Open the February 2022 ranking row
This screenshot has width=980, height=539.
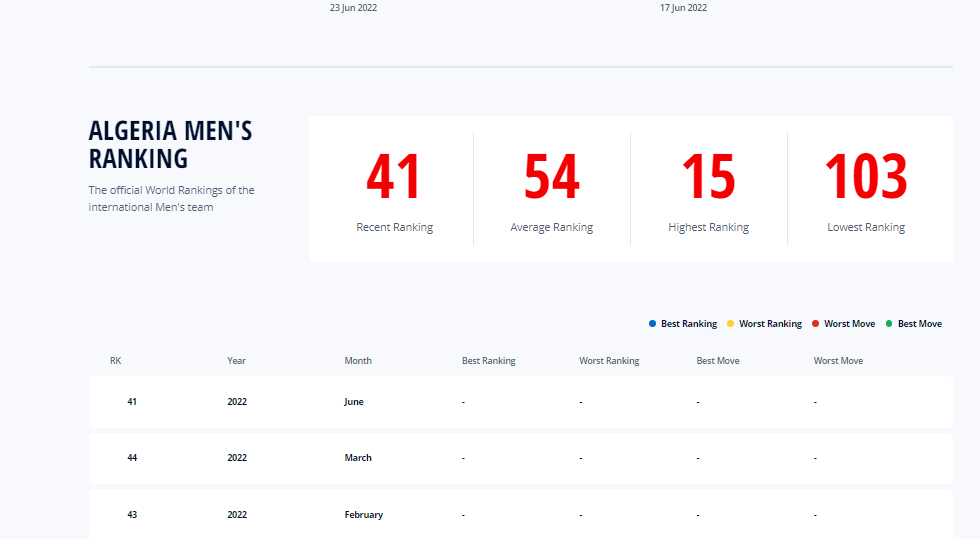(520, 514)
